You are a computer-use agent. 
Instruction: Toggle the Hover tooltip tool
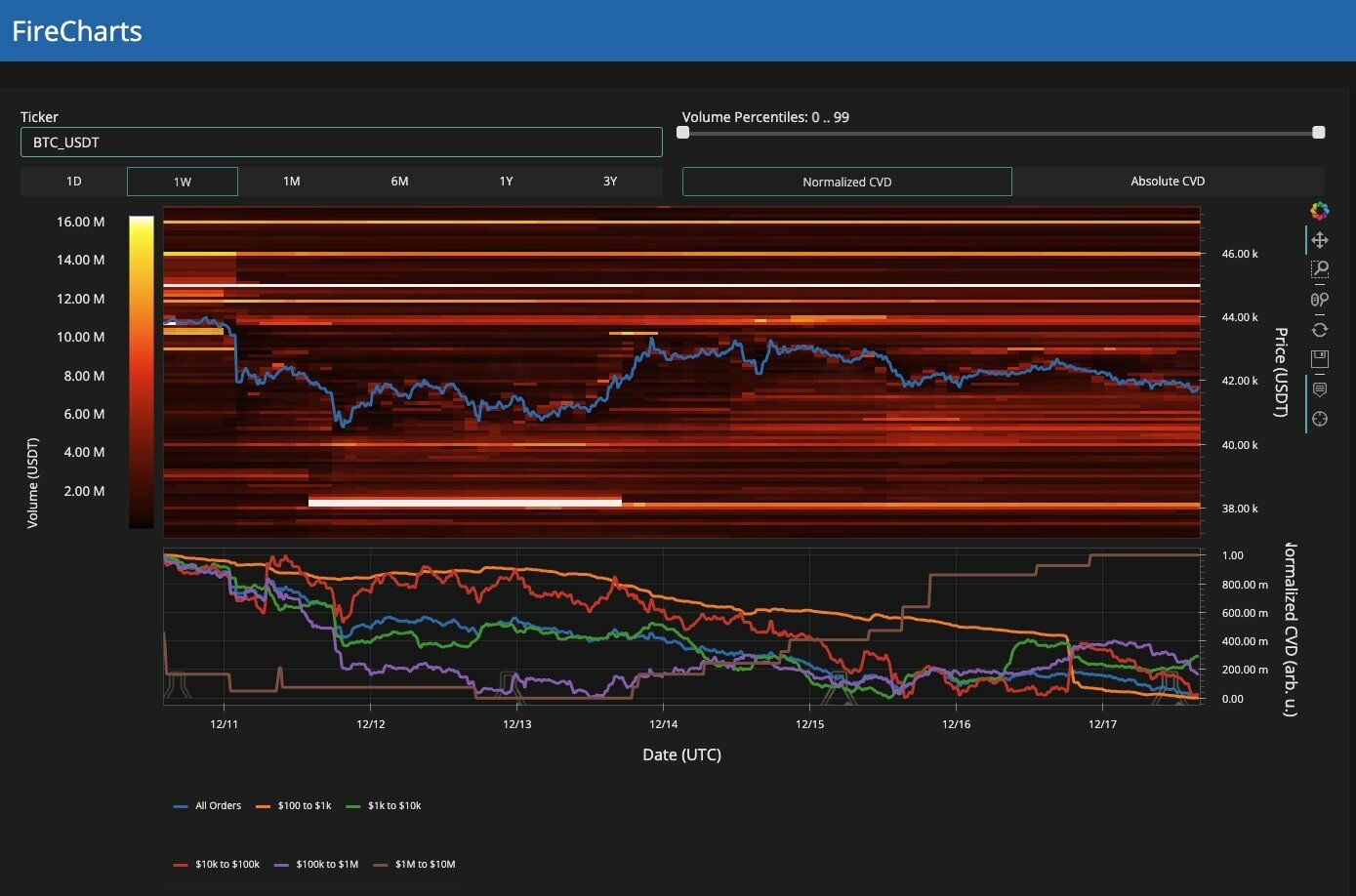coord(1319,389)
